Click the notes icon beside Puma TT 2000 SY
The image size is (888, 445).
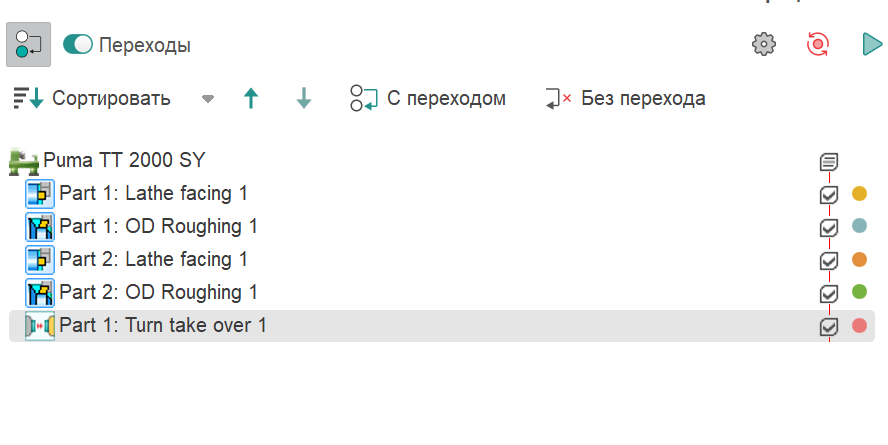pyautogui.click(x=828, y=161)
